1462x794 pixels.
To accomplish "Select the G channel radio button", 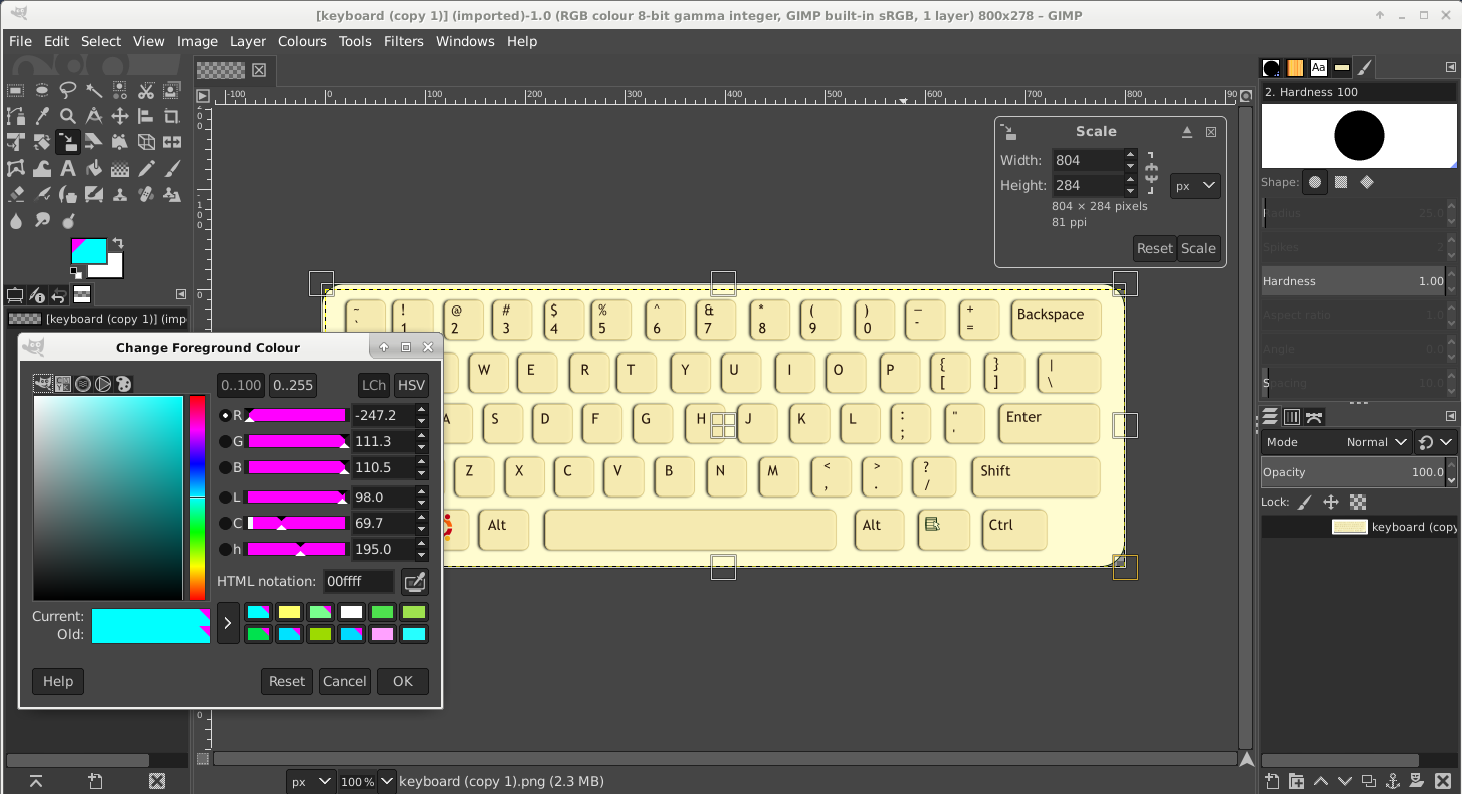I will pyautogui.click(x=225, y=441).
